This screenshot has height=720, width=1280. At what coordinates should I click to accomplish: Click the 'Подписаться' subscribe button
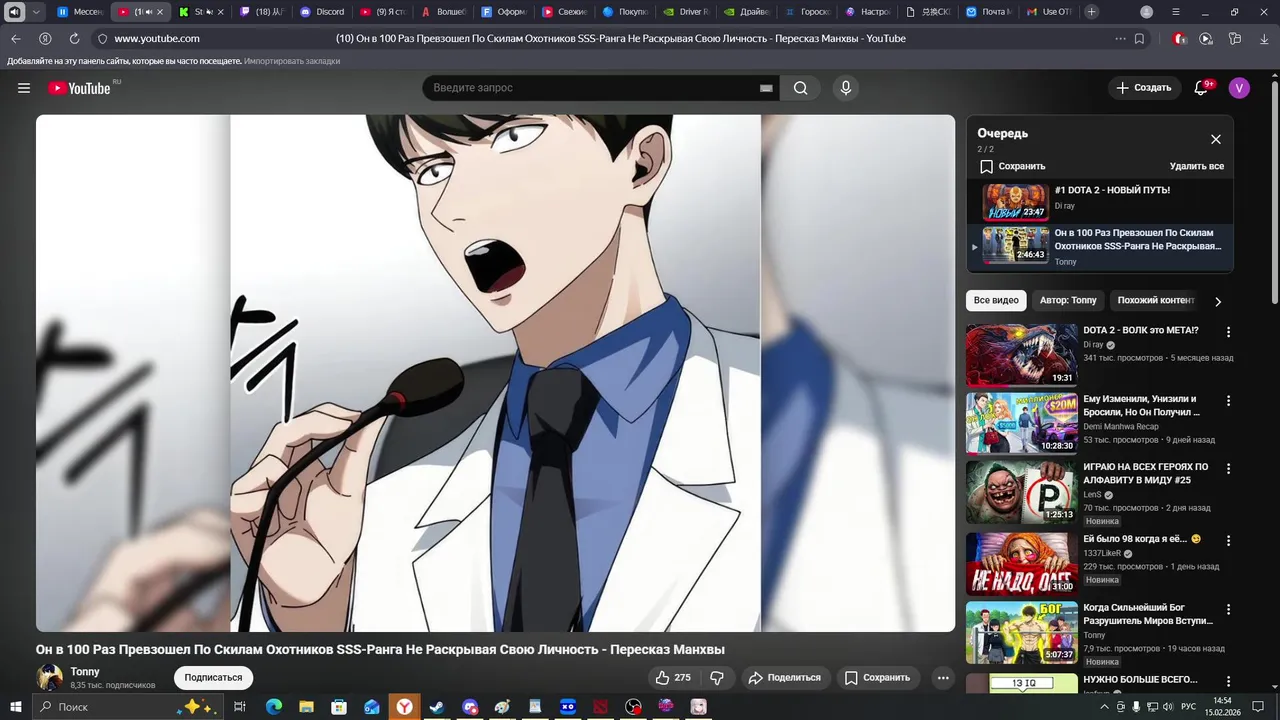pyautogui.click(x=213, y=677)
